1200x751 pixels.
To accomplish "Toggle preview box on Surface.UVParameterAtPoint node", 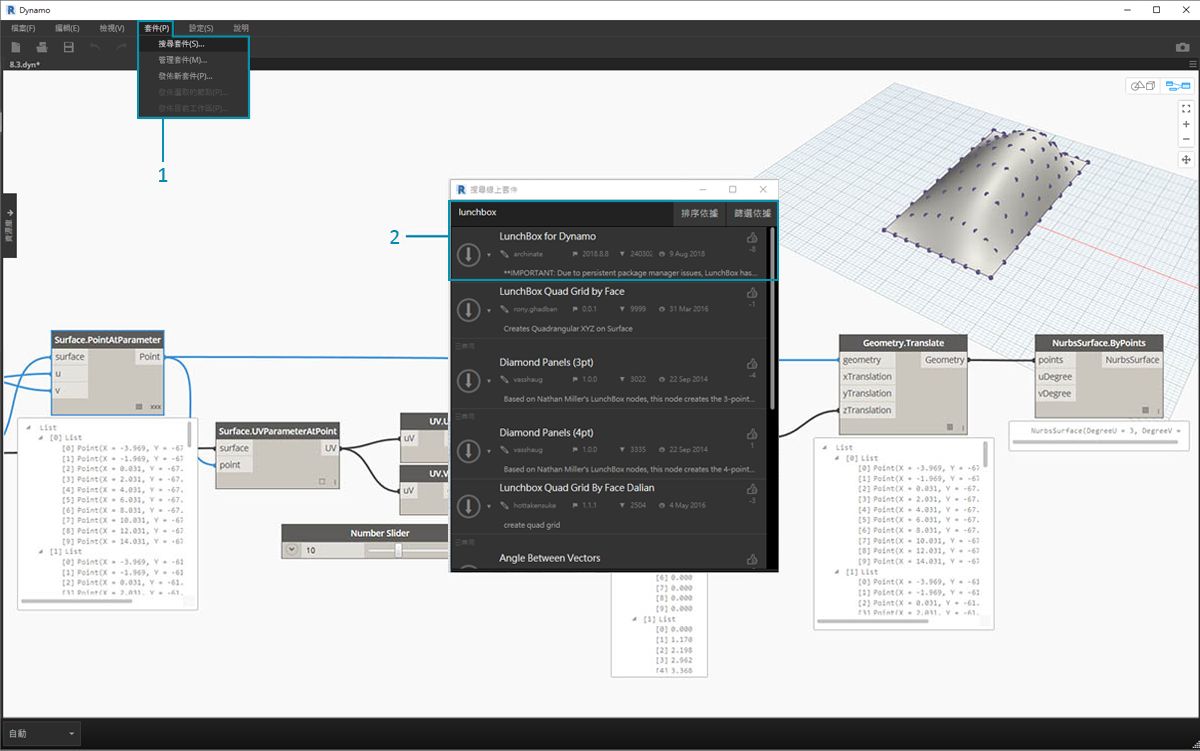I will click(x=323, y=482).
